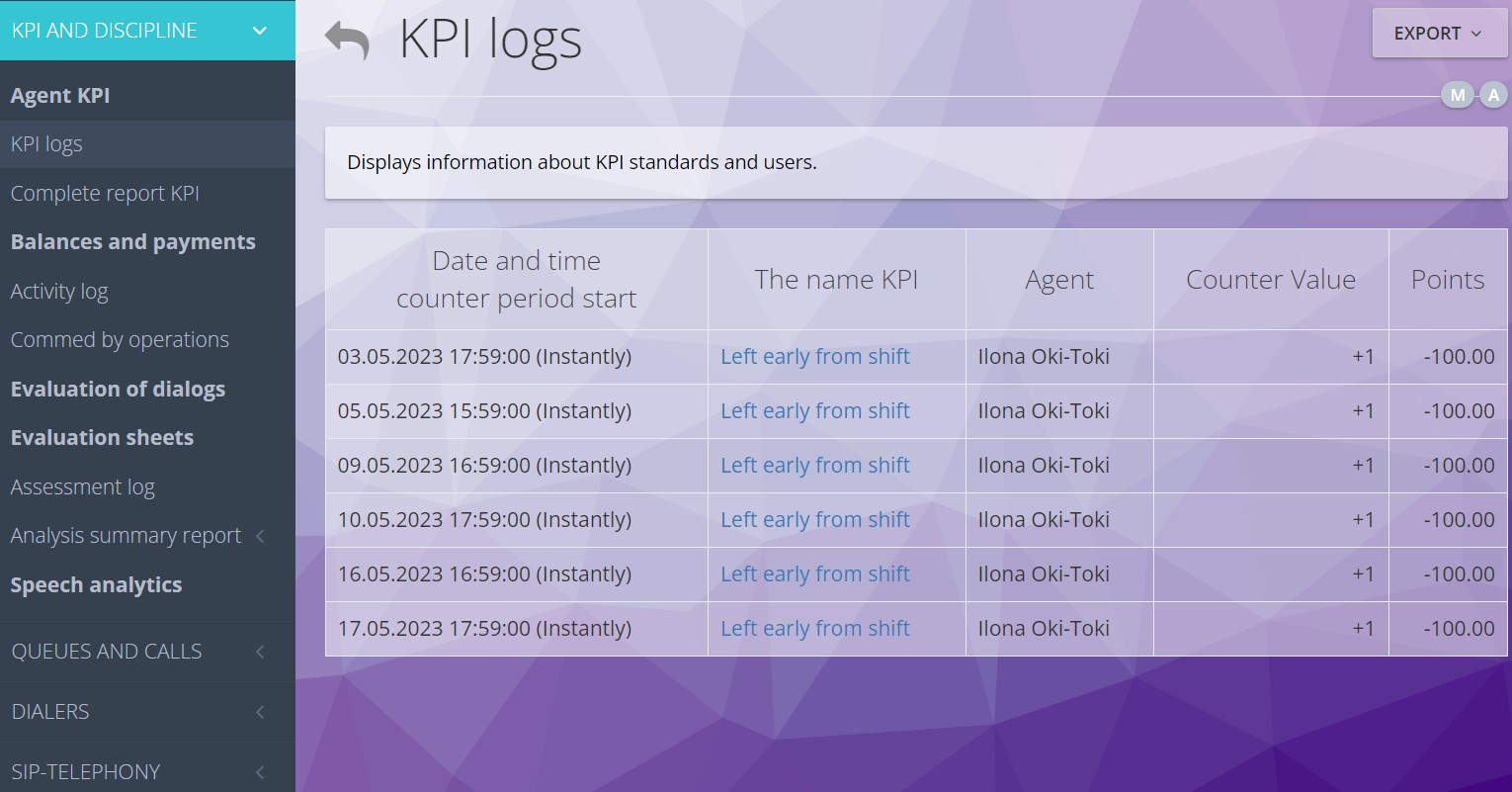
Task: Click the Agent column header
Action: click(1059, 280)
